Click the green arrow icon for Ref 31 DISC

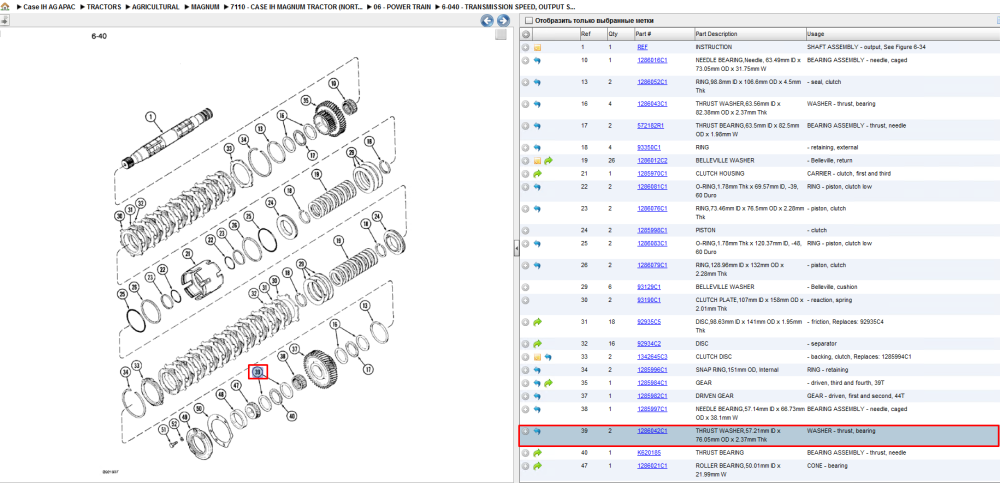[x=537, y=322]
